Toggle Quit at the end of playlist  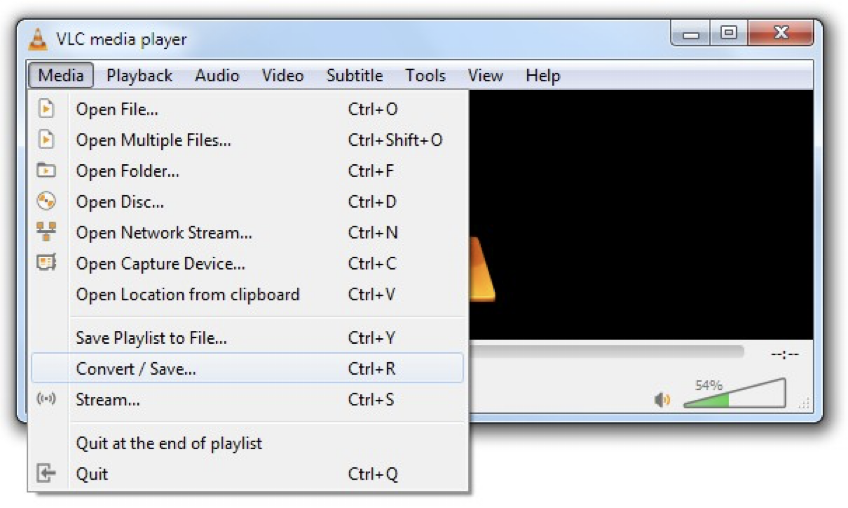(247, 443)
